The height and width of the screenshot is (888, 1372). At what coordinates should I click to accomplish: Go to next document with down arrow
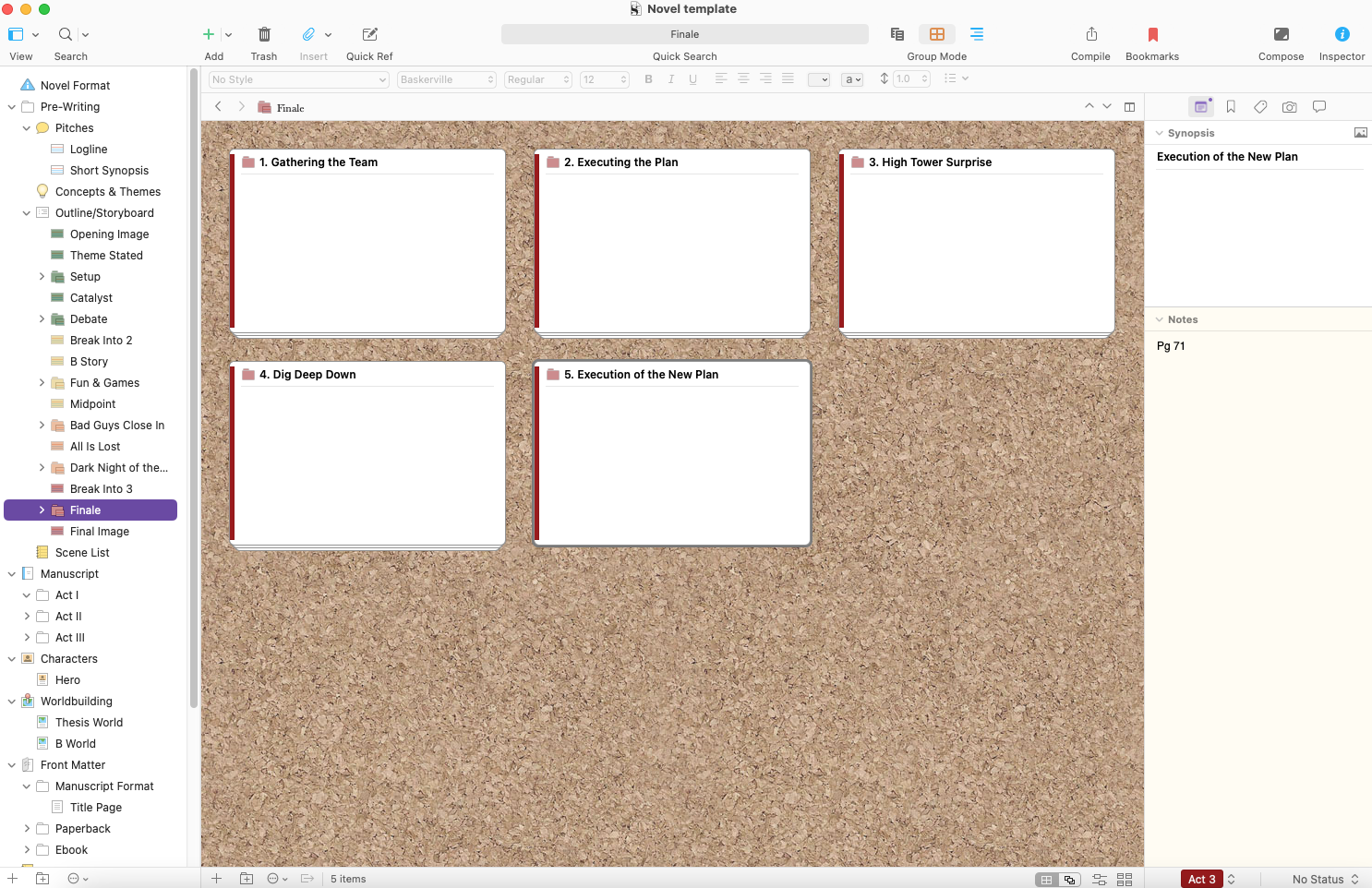(1107, 107)
